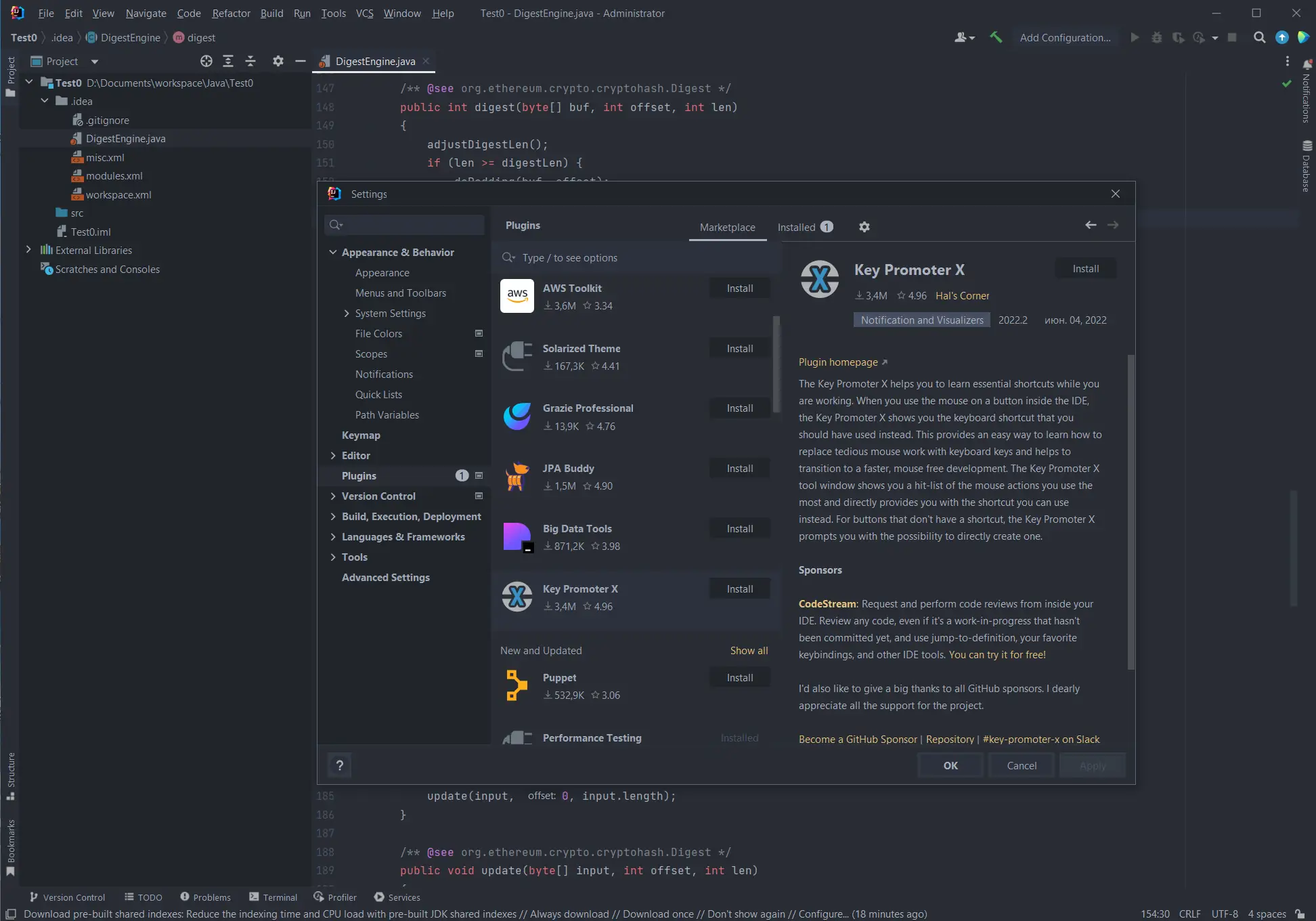Screen dimensions: 1316x921
Task: Expand the Editor settings section
Action: click(333, 456)
